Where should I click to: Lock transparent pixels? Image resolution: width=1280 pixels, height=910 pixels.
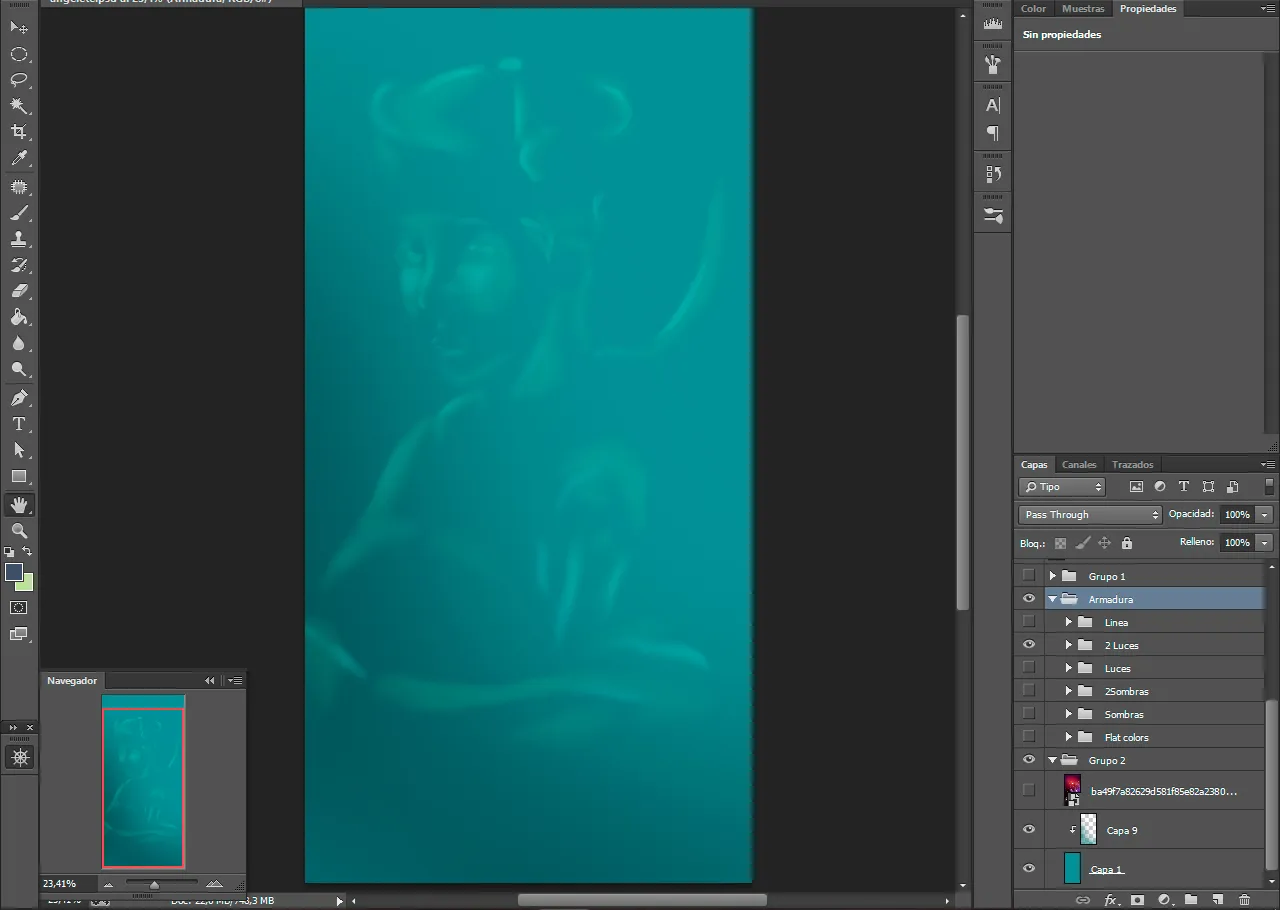click(x=1060, y=543)
